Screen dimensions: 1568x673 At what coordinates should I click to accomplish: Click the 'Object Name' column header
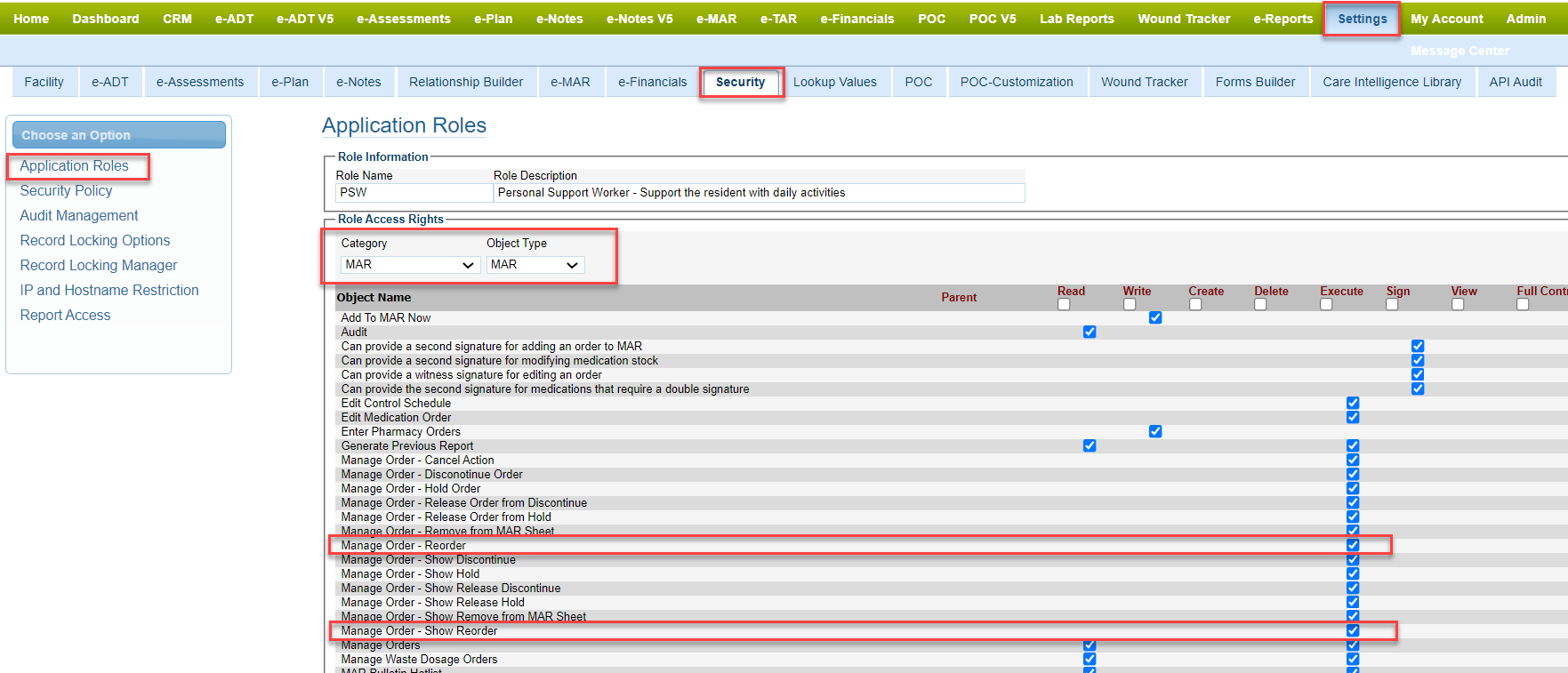[x=374, y=297]
